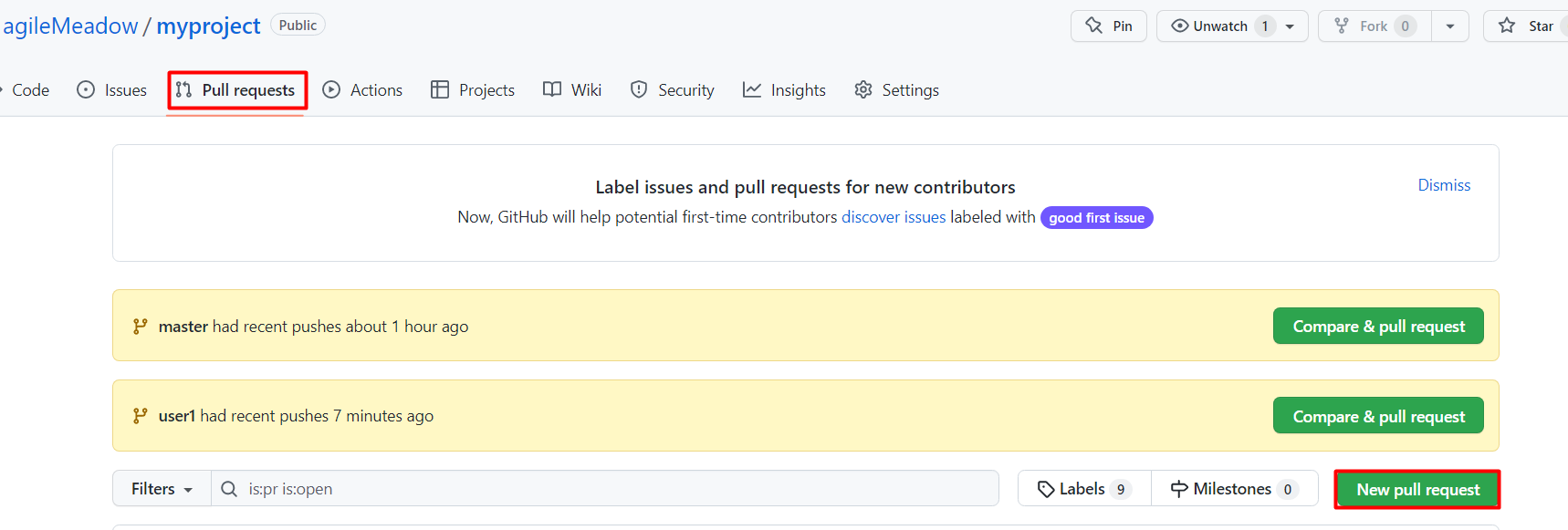Toggle the Unwatch eye button

1211,26
